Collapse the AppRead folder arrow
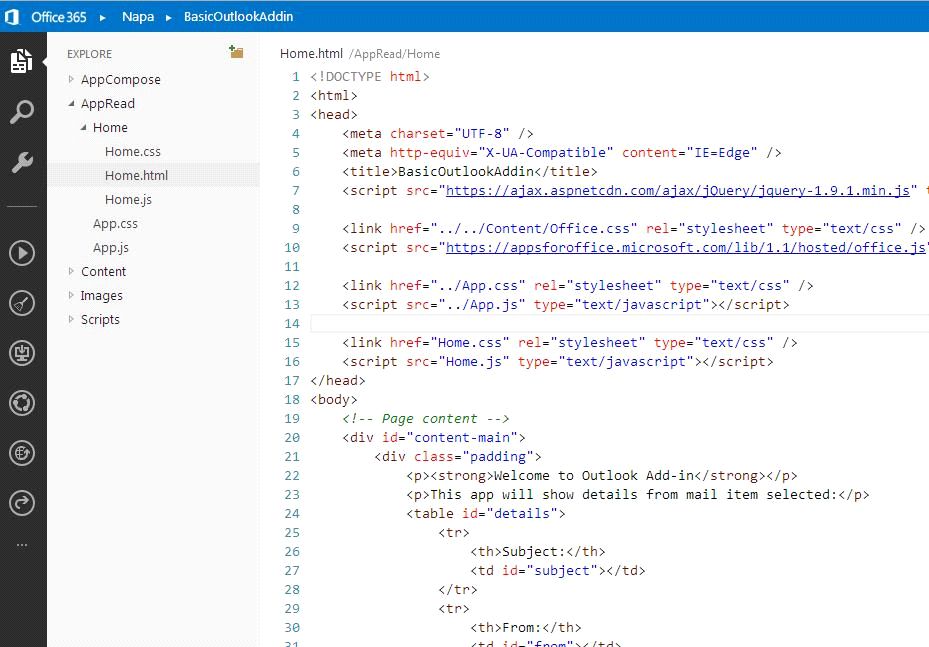The height and width of the screenshot is (647, 929). click(71, 103)
